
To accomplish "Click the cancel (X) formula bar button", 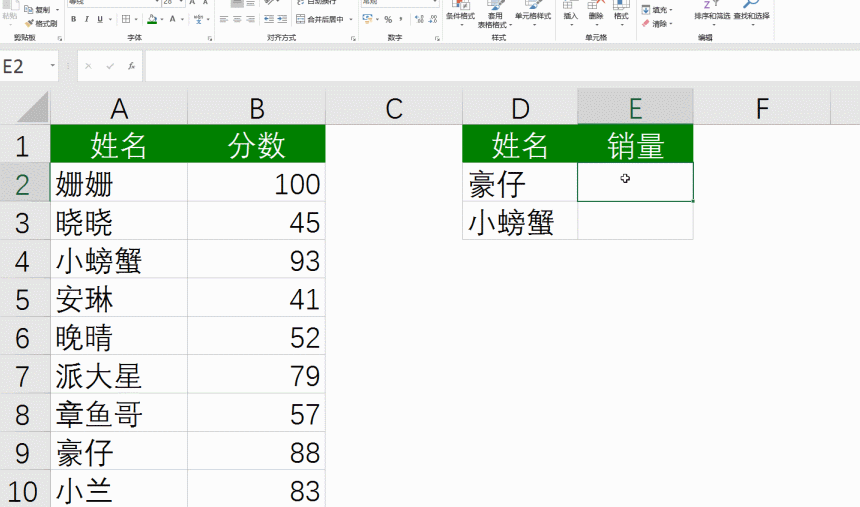I will [x=88, y=66].
